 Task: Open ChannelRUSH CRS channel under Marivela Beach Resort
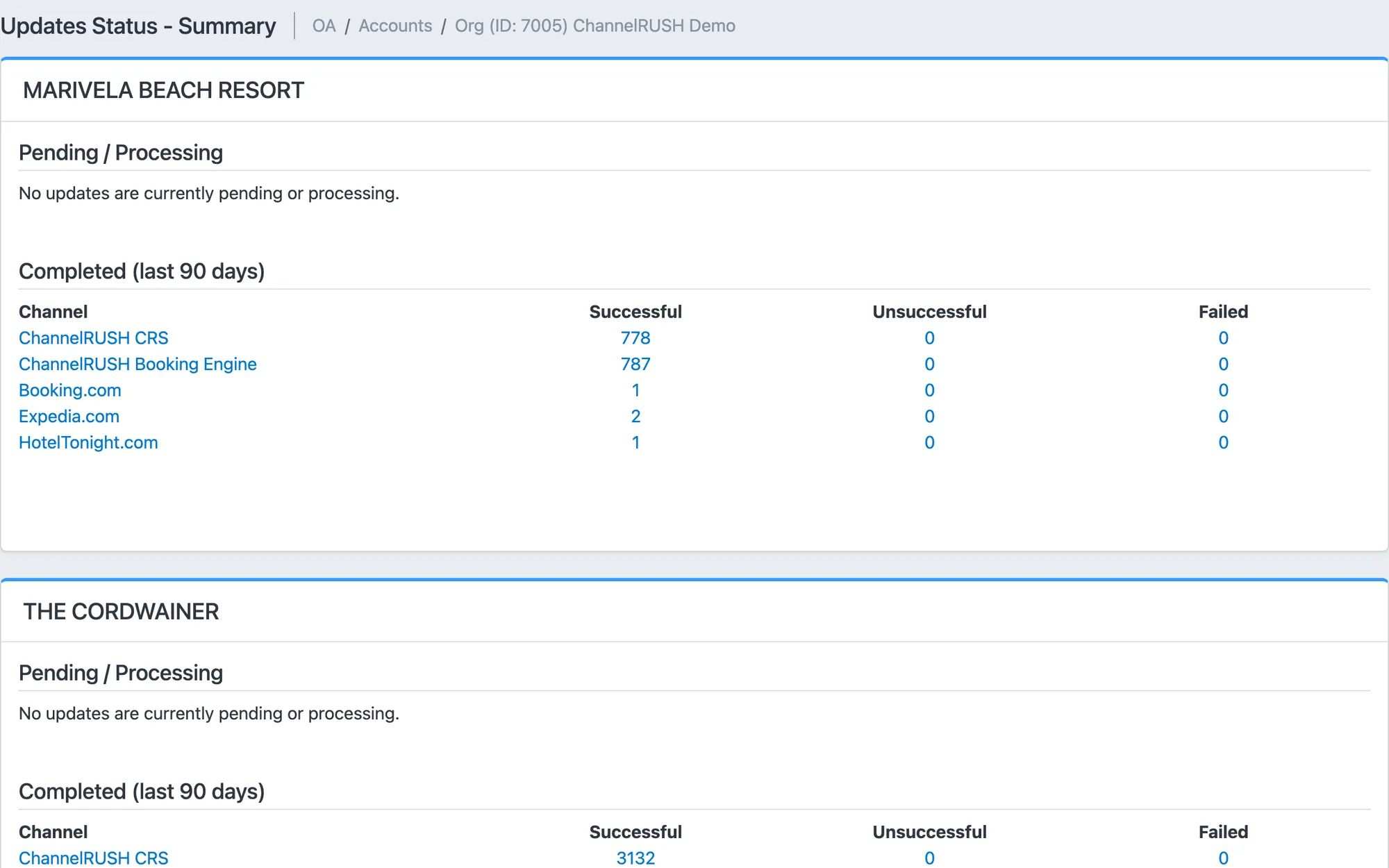pos(94,338)
